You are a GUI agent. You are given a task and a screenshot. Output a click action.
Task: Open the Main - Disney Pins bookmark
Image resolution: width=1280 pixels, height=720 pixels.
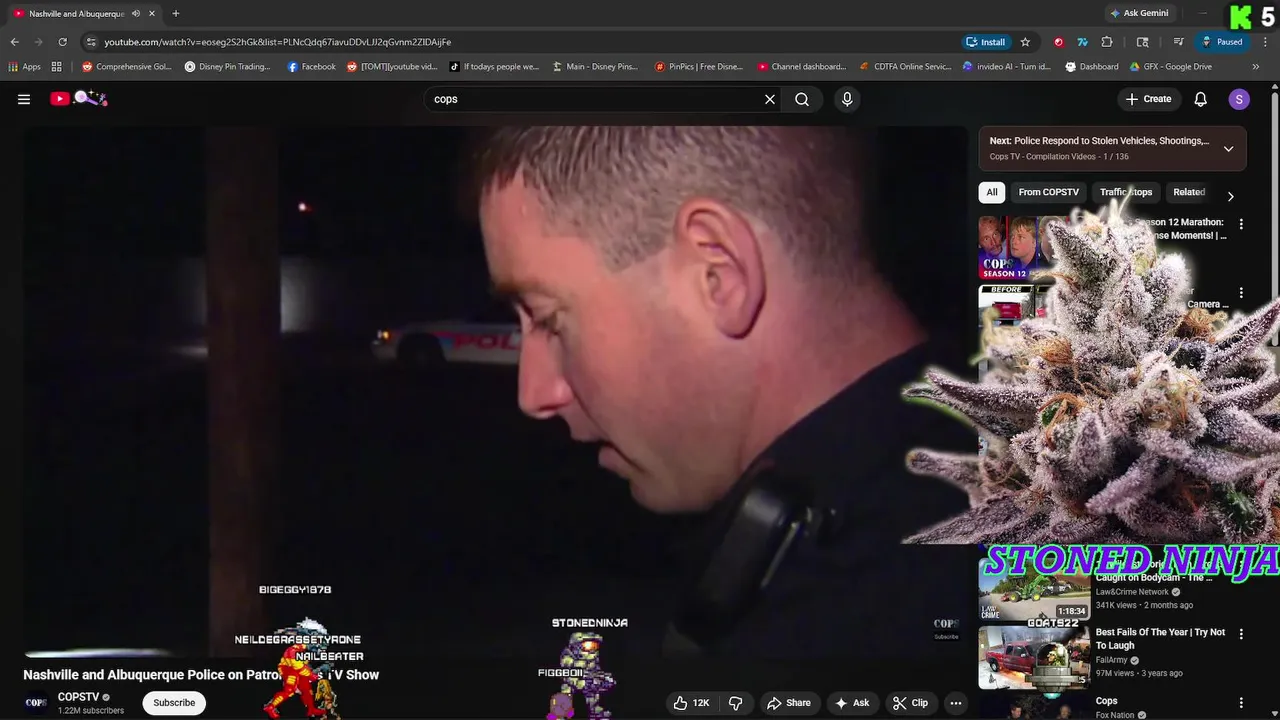click(x=594, y=67)
